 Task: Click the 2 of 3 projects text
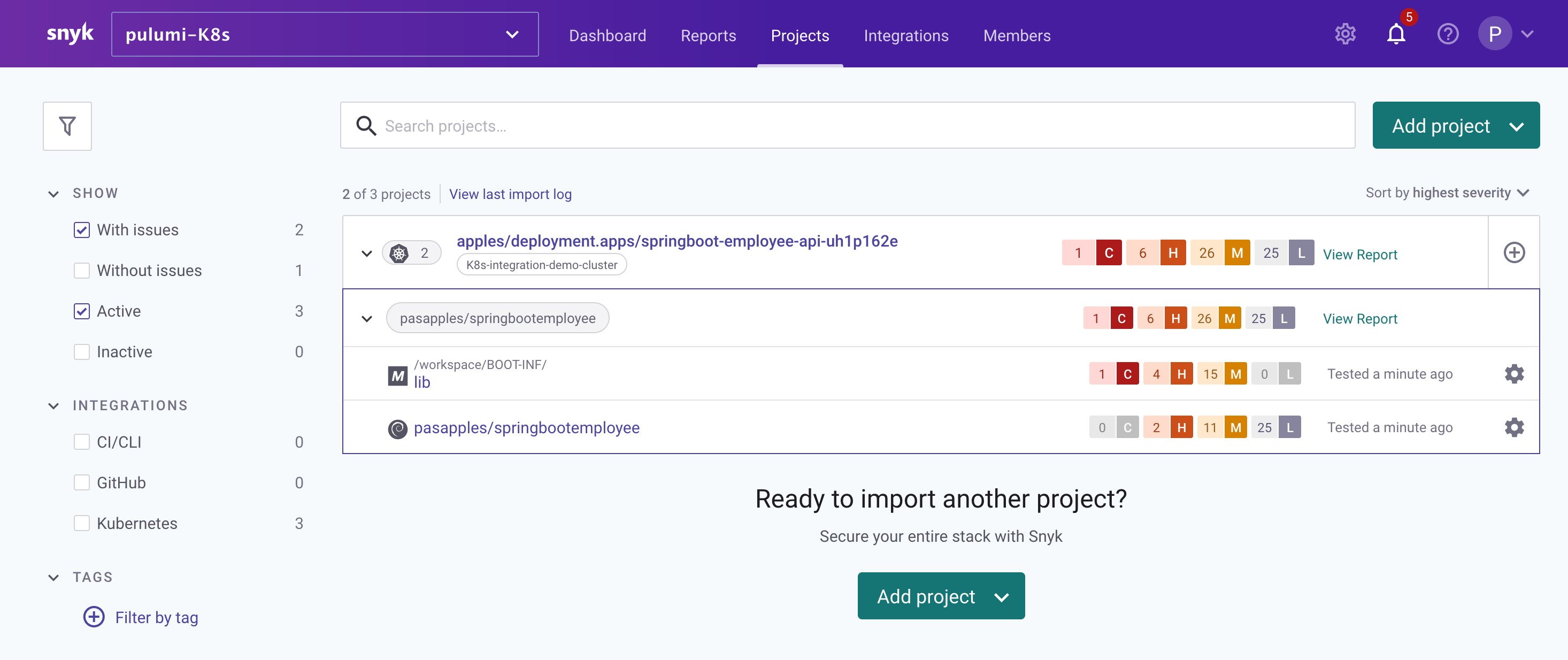(386, 194)
